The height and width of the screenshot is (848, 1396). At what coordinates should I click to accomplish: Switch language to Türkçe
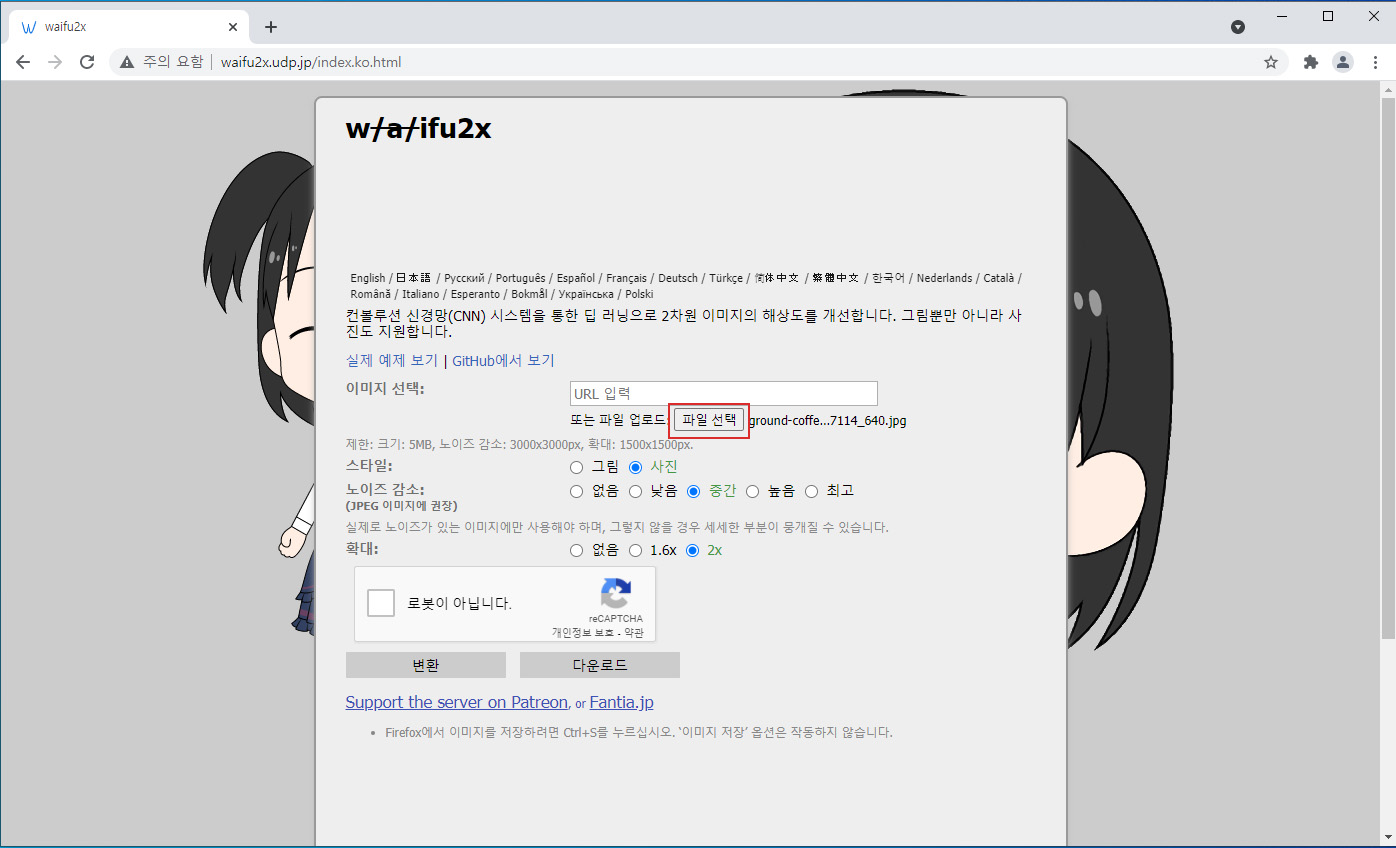point(726,278)
